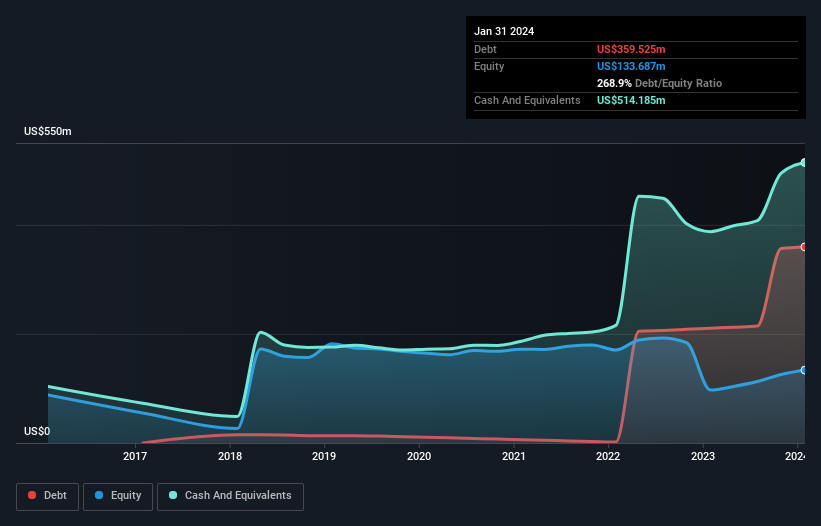Click the 2023 x-axis label
Image resolution: width=821 pixels, height=526 pixels.
click(703, 456)
